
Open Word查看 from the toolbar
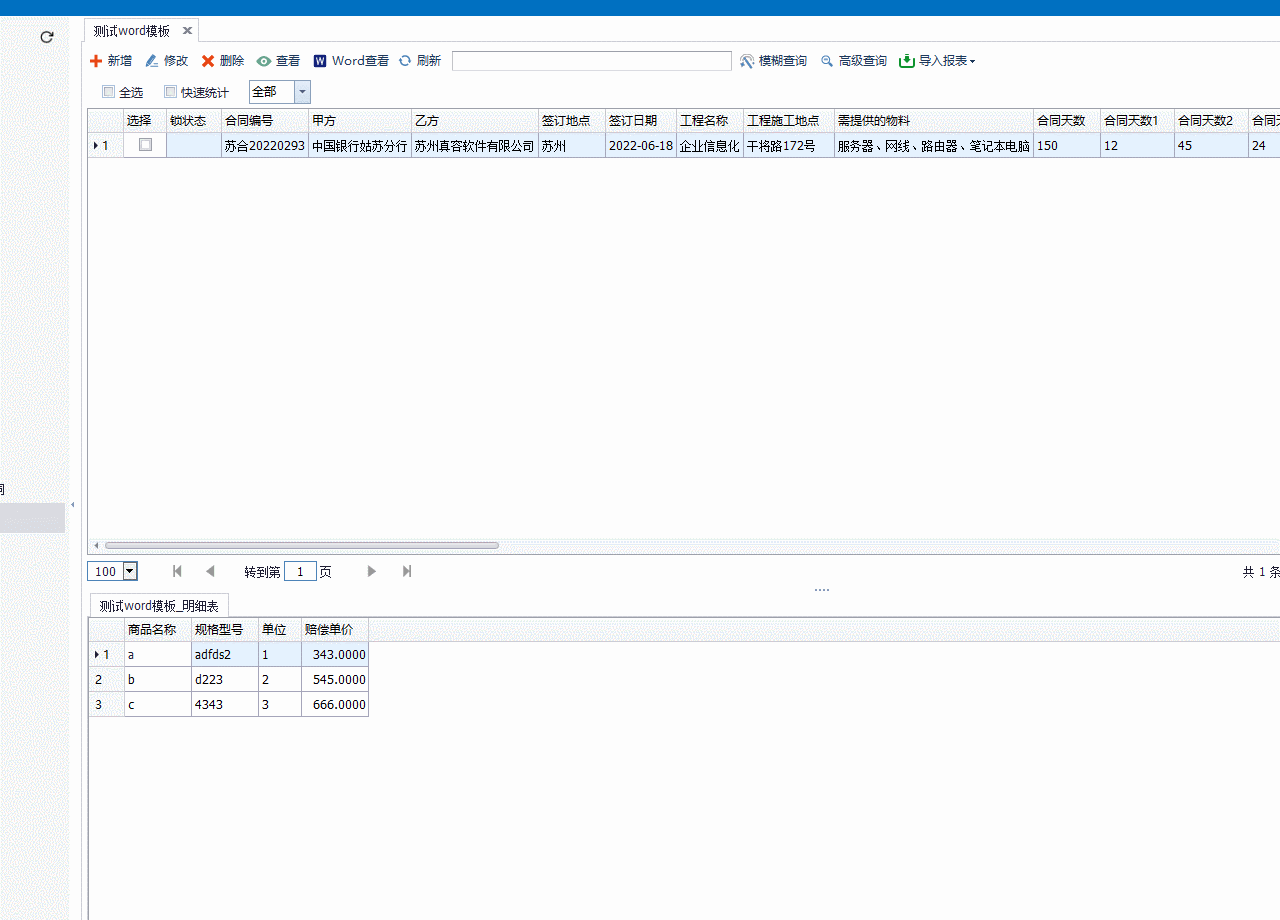(351, 61)
